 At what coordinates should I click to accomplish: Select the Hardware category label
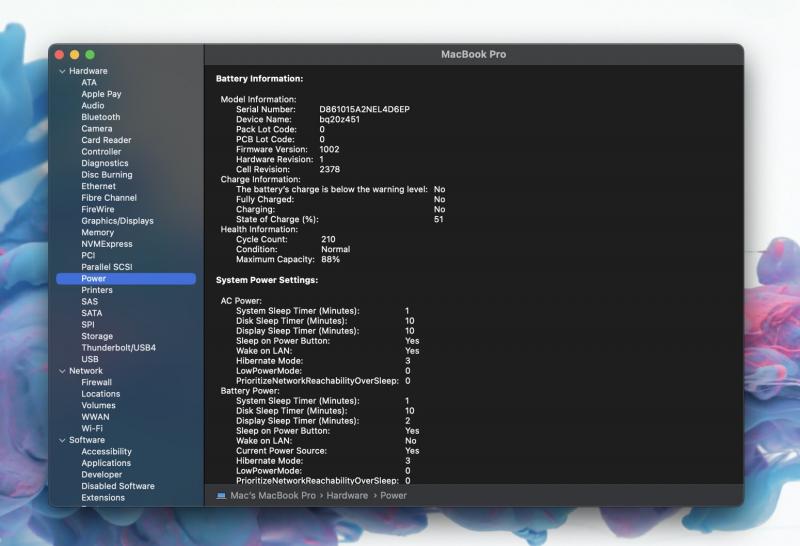88,71
